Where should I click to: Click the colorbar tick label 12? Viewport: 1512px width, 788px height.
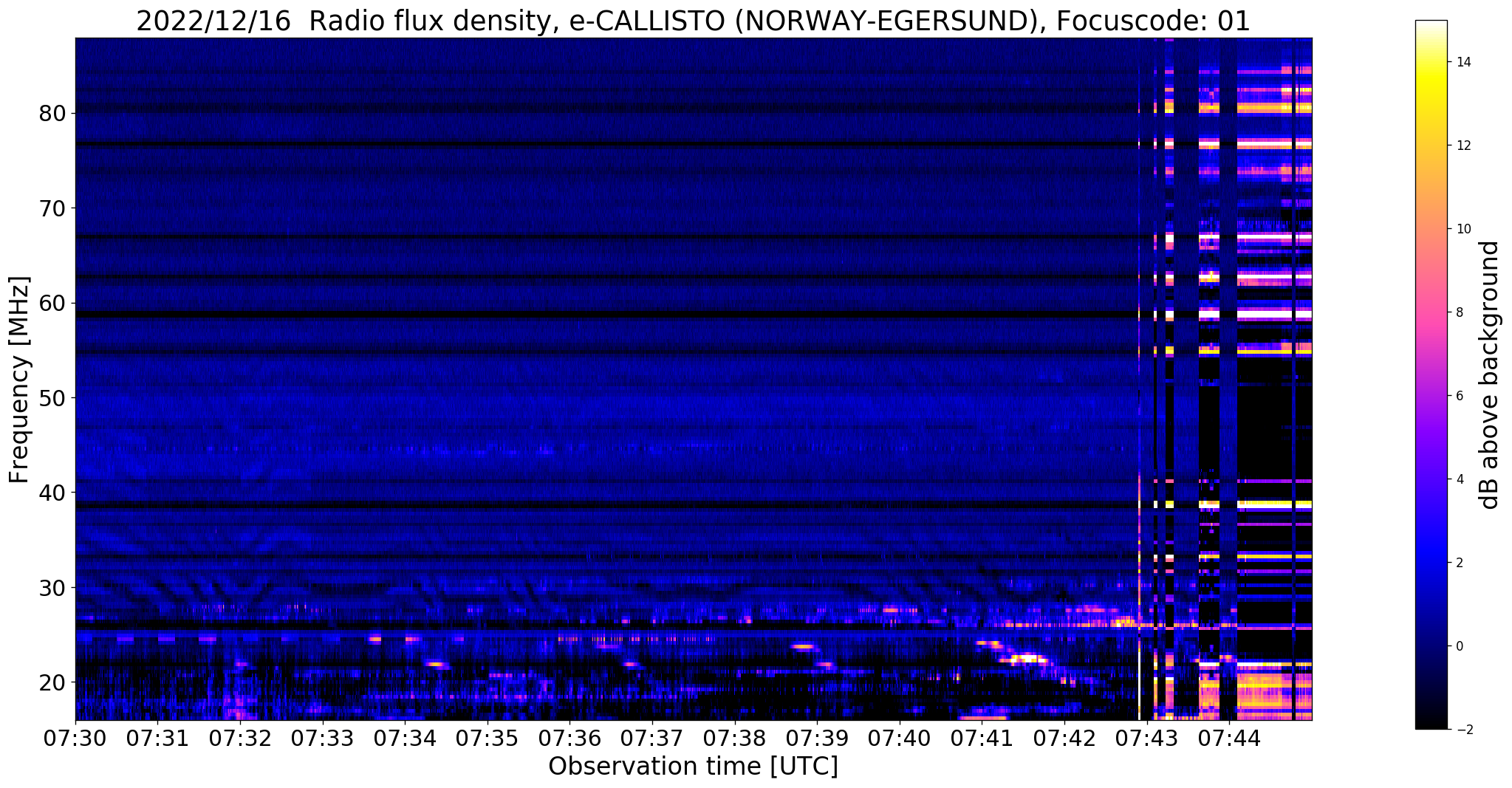tap(1463, 145)
